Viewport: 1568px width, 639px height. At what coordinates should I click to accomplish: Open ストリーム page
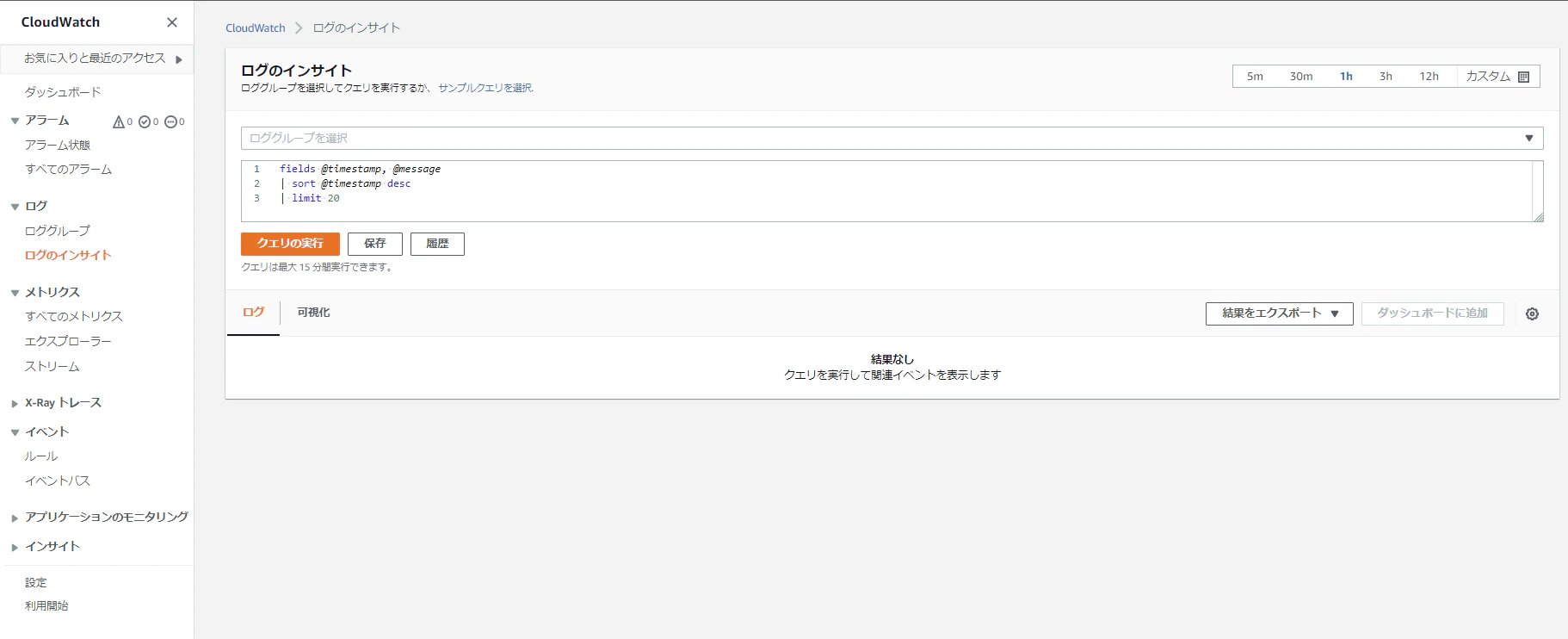tap(52, 366)
